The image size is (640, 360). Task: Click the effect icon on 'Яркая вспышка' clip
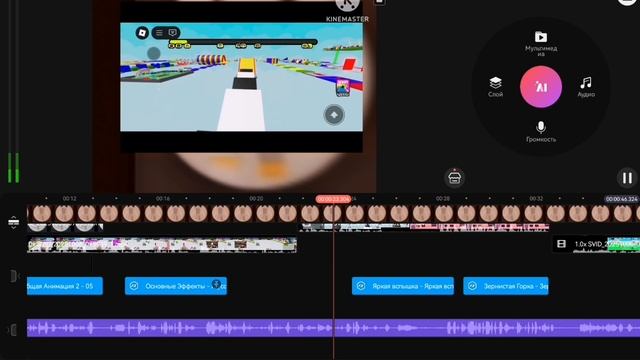pyautogui.click(x=361, y=286)
